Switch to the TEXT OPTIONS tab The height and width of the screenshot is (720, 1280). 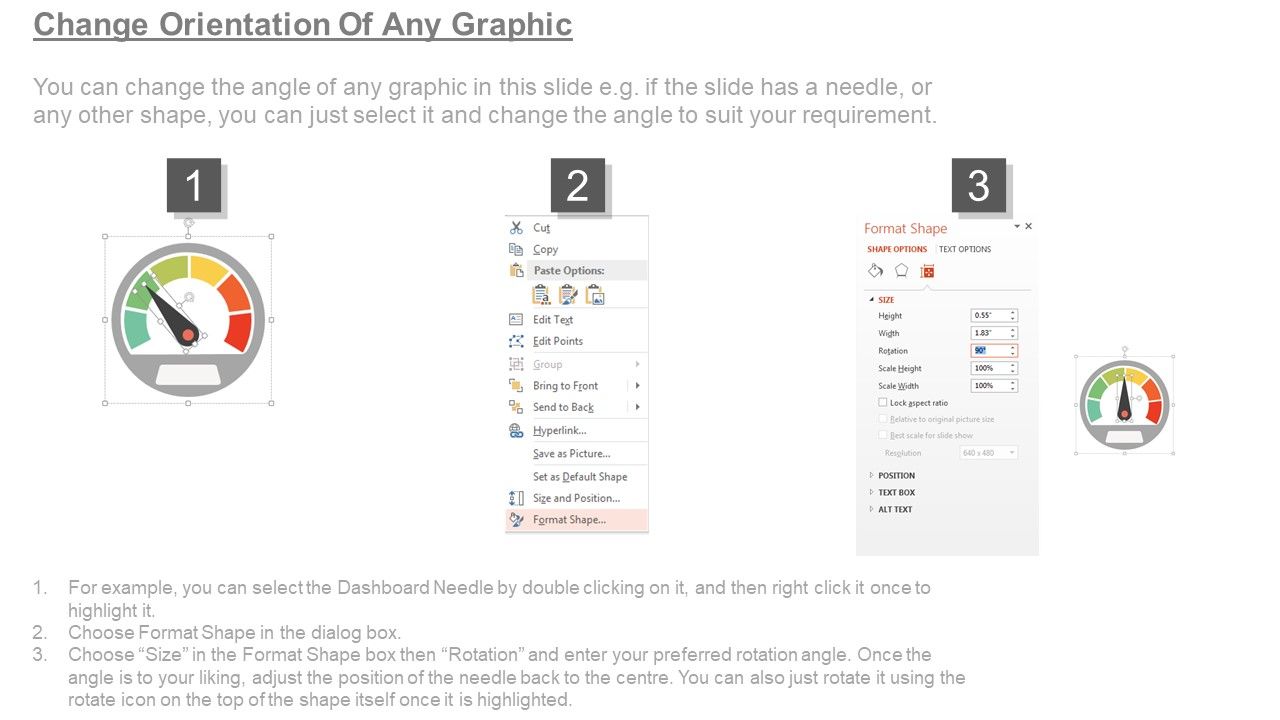[x=965, y=249]
